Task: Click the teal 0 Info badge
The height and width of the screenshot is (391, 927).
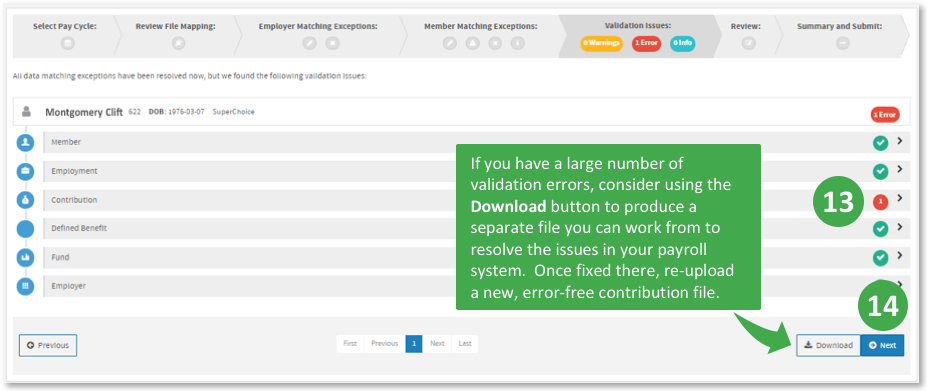Action: (x=682, y=43)
